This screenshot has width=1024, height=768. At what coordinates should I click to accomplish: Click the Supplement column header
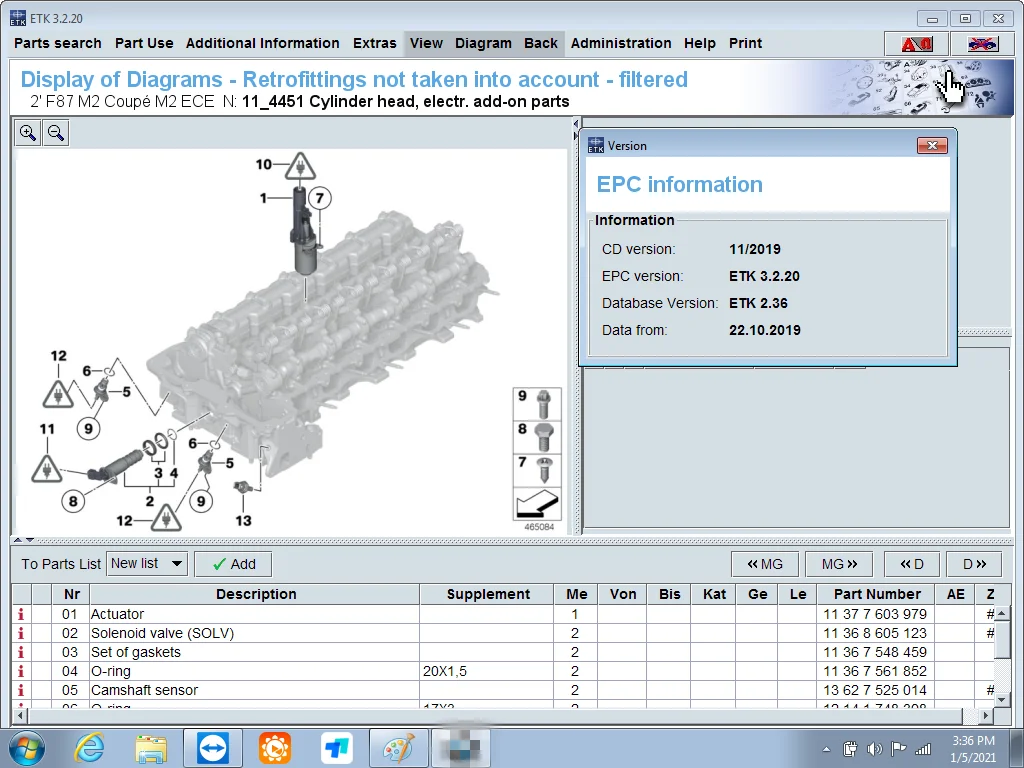click(488, 594)
